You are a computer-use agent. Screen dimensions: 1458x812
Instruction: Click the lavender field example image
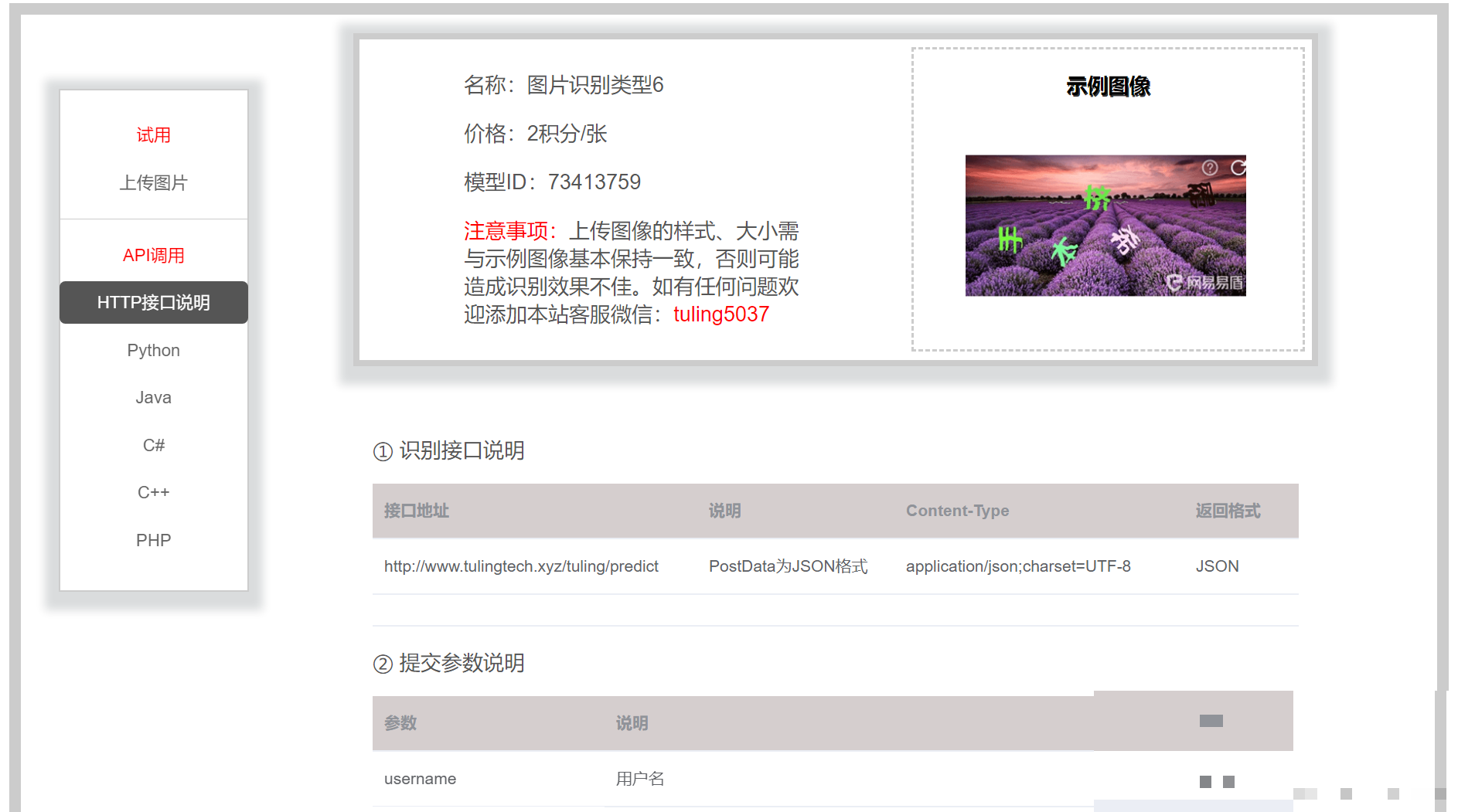(1105, 226)
